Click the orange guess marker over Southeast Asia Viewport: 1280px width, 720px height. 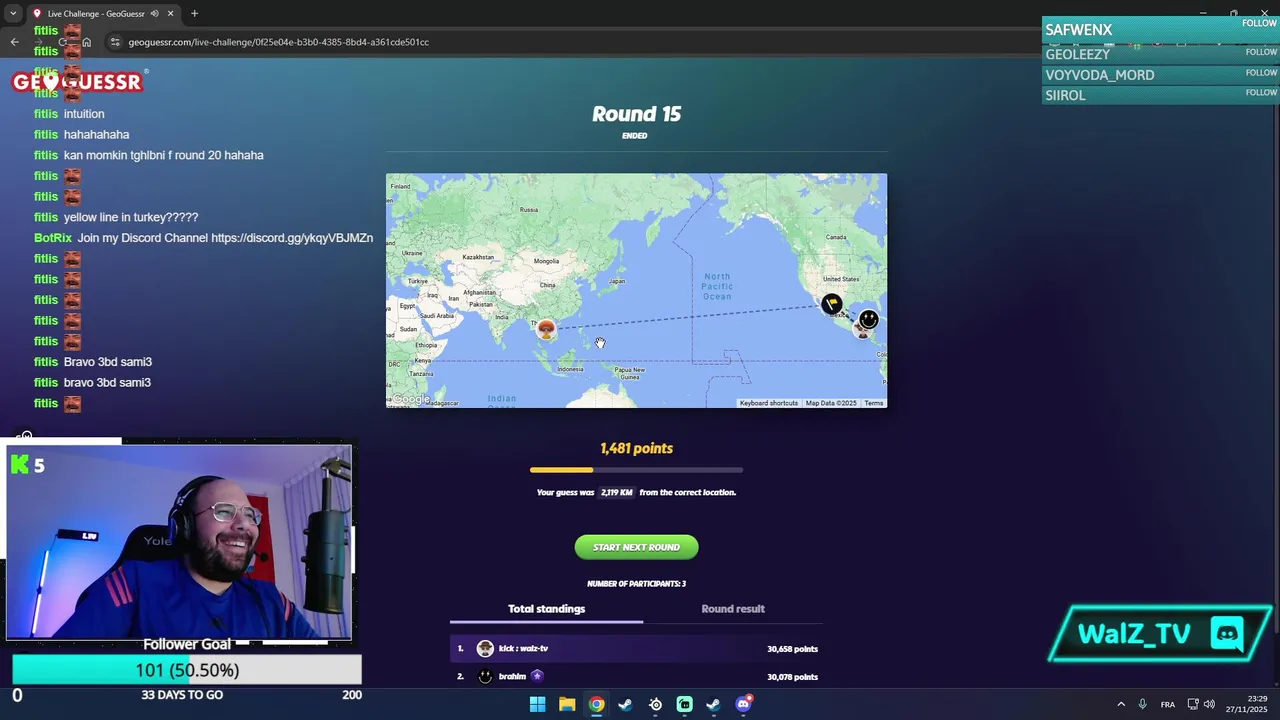(546, 328)
